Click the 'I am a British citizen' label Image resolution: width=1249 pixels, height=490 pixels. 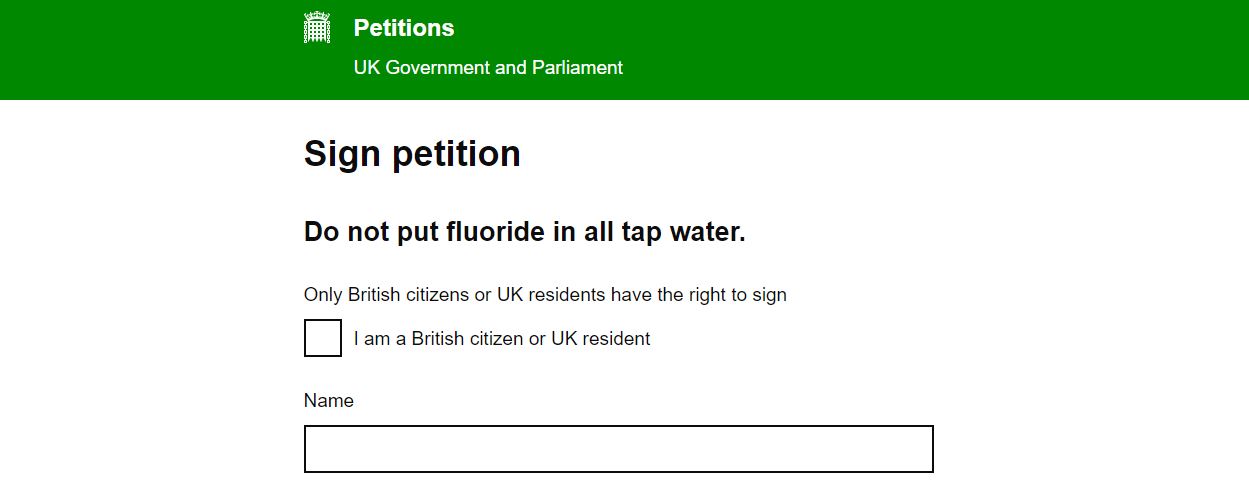pos(502,339)
